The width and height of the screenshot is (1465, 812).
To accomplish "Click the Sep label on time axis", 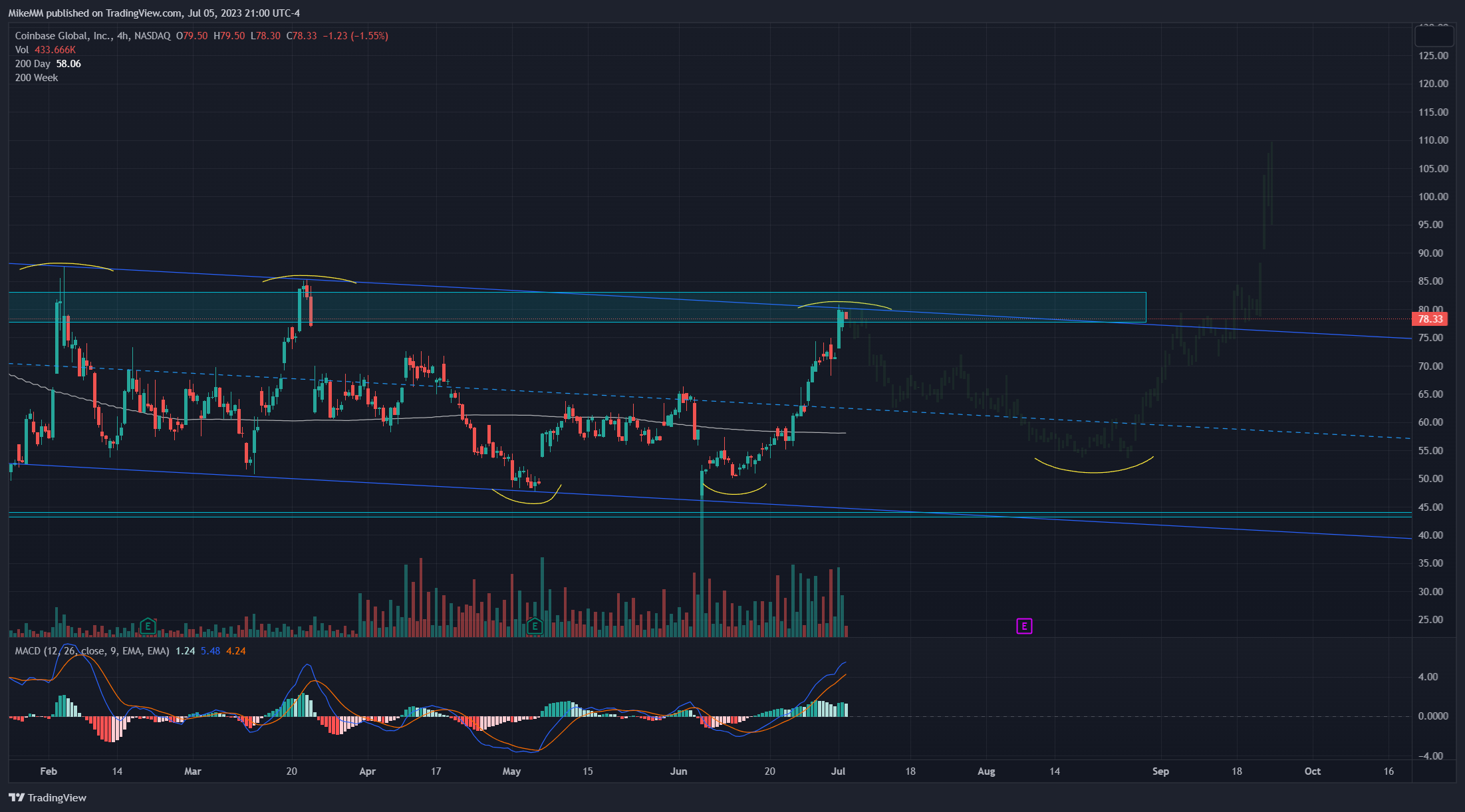I will (1160, 771).
